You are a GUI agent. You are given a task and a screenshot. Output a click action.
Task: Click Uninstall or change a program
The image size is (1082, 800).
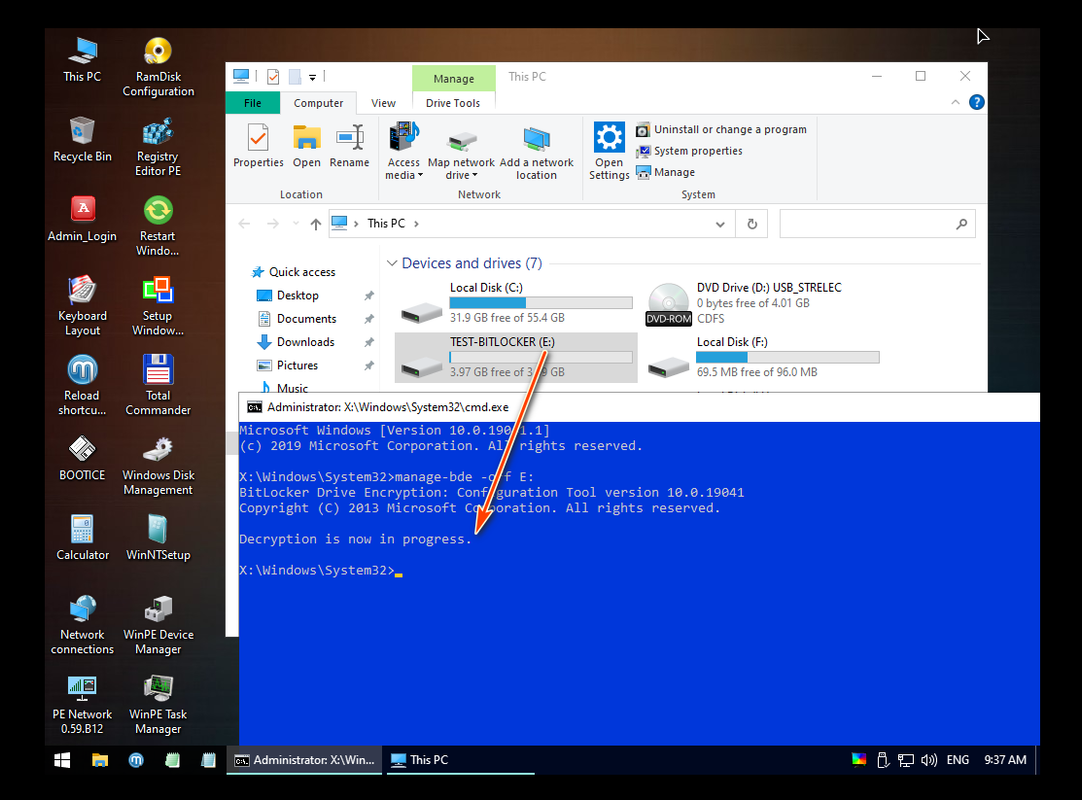pos(721,129)
